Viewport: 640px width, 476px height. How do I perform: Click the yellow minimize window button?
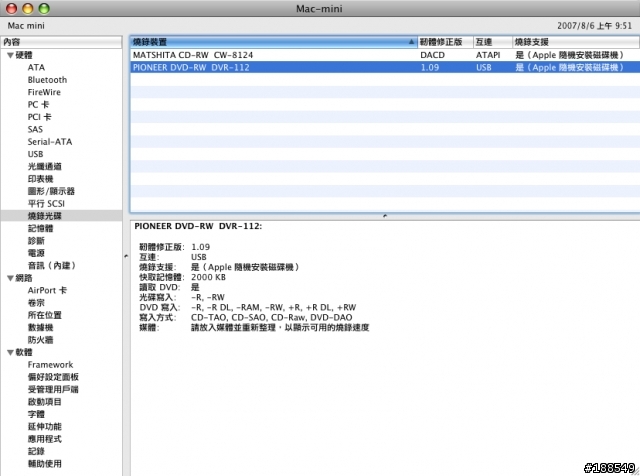point(28,8)
